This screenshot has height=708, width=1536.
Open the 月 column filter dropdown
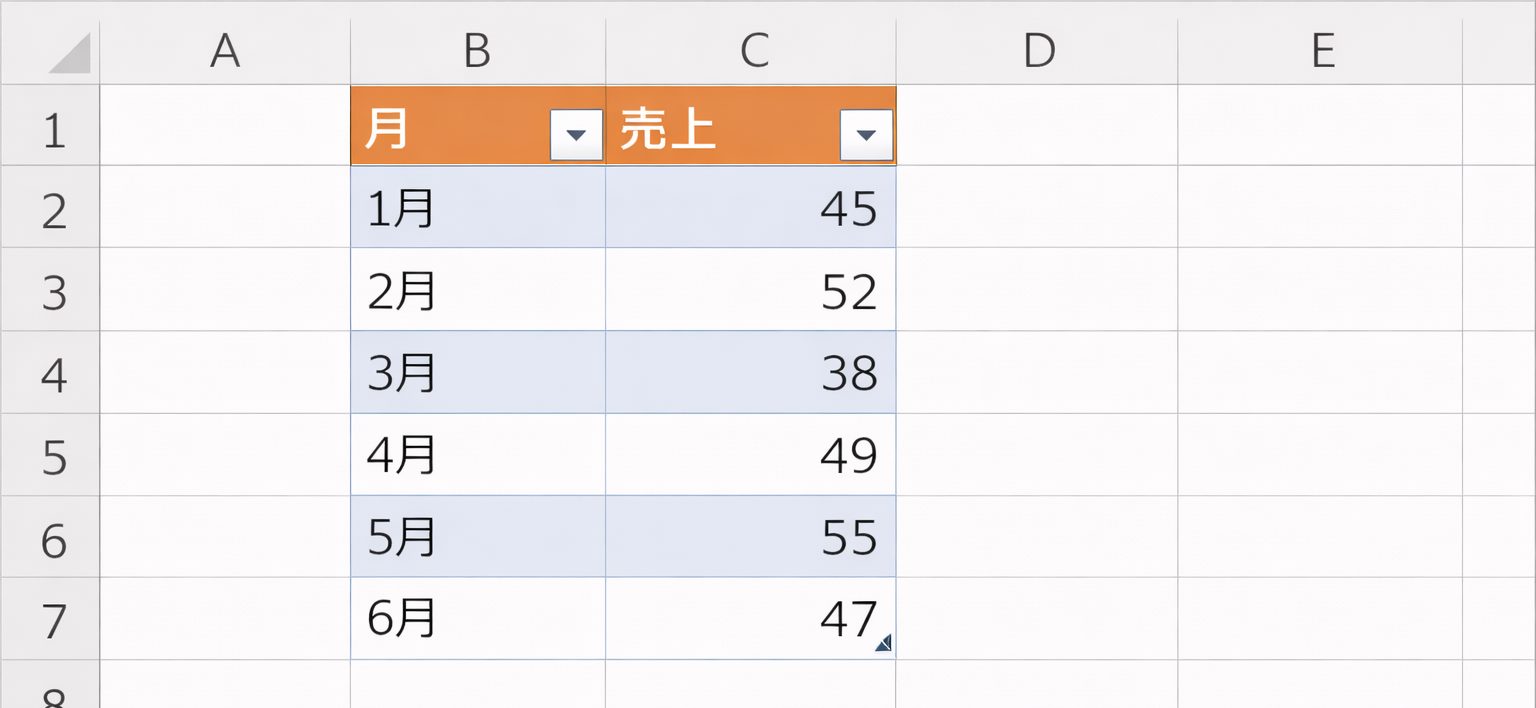[x=577, y=135]
